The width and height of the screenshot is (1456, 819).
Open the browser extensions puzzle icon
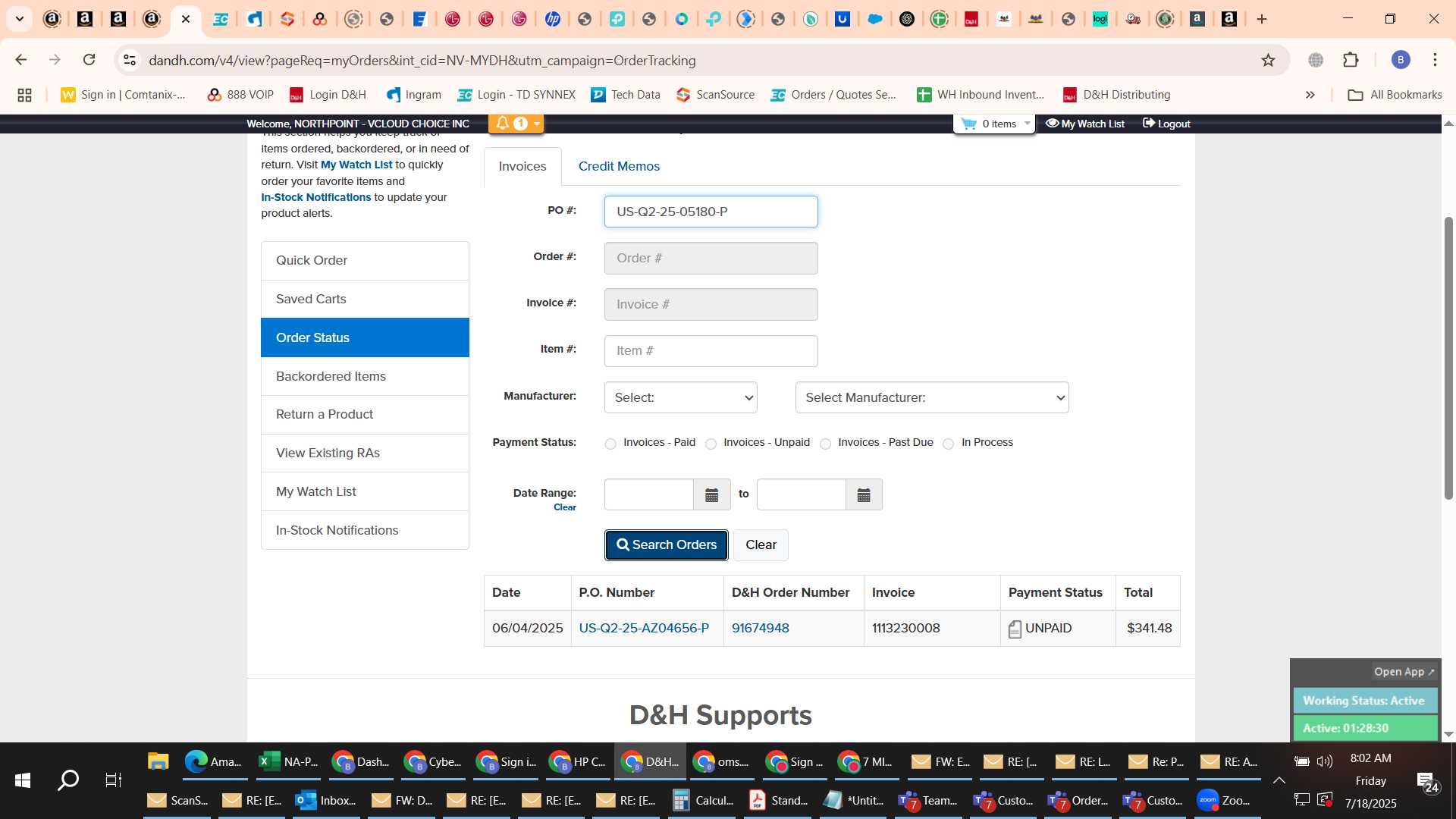click(x=1351, y=60)
